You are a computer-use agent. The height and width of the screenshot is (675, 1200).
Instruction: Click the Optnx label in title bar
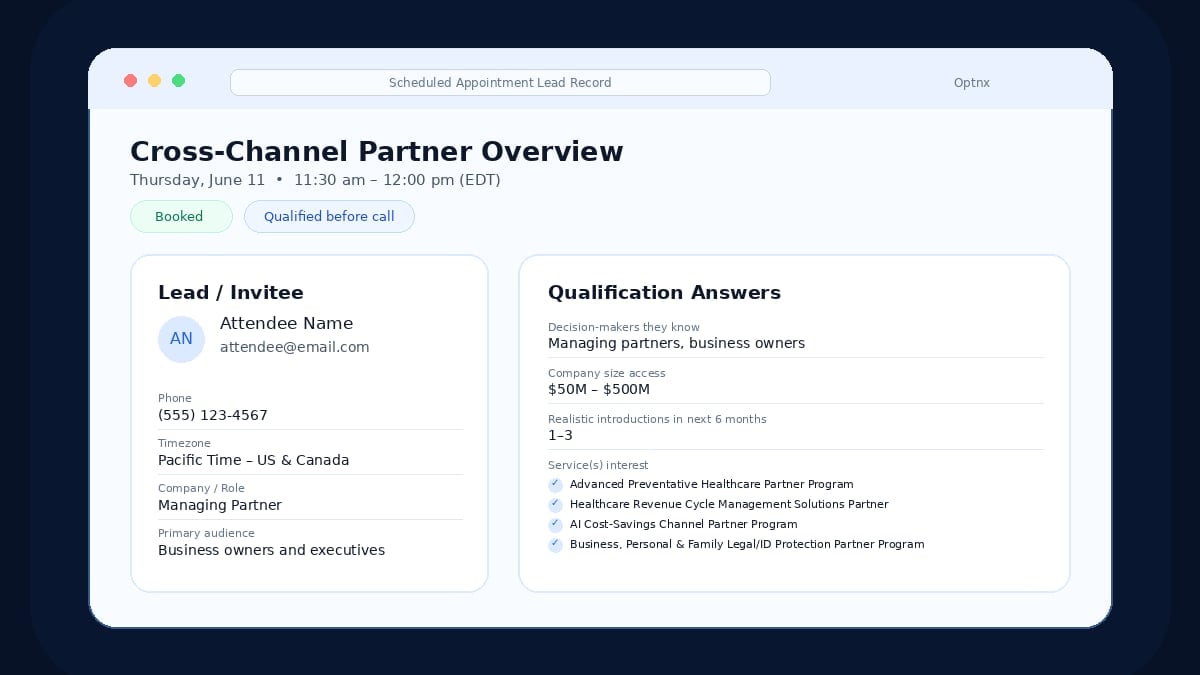click(971, 83)
